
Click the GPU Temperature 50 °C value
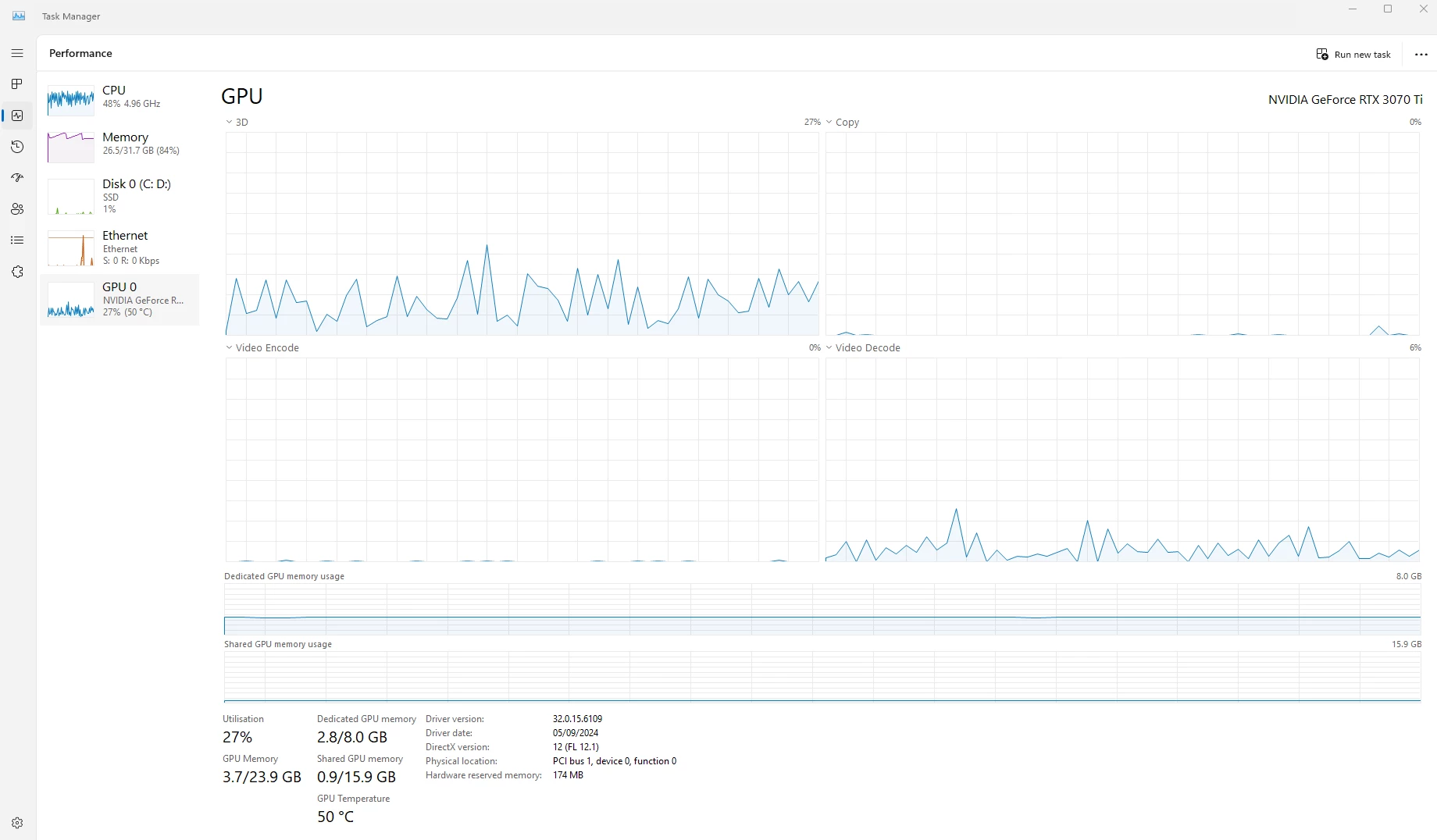pos(335,817)
